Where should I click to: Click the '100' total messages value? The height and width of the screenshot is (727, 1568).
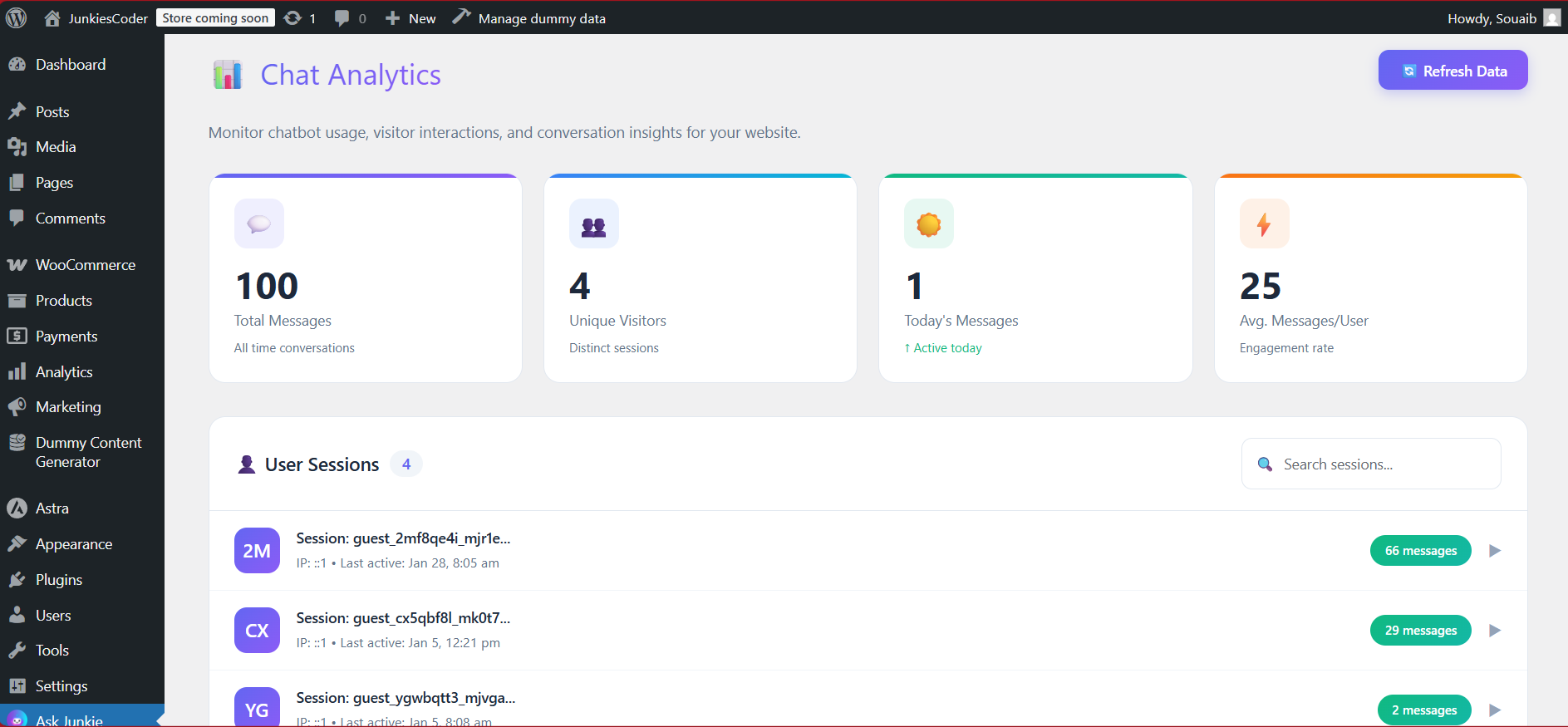click(x=267, y=287)
